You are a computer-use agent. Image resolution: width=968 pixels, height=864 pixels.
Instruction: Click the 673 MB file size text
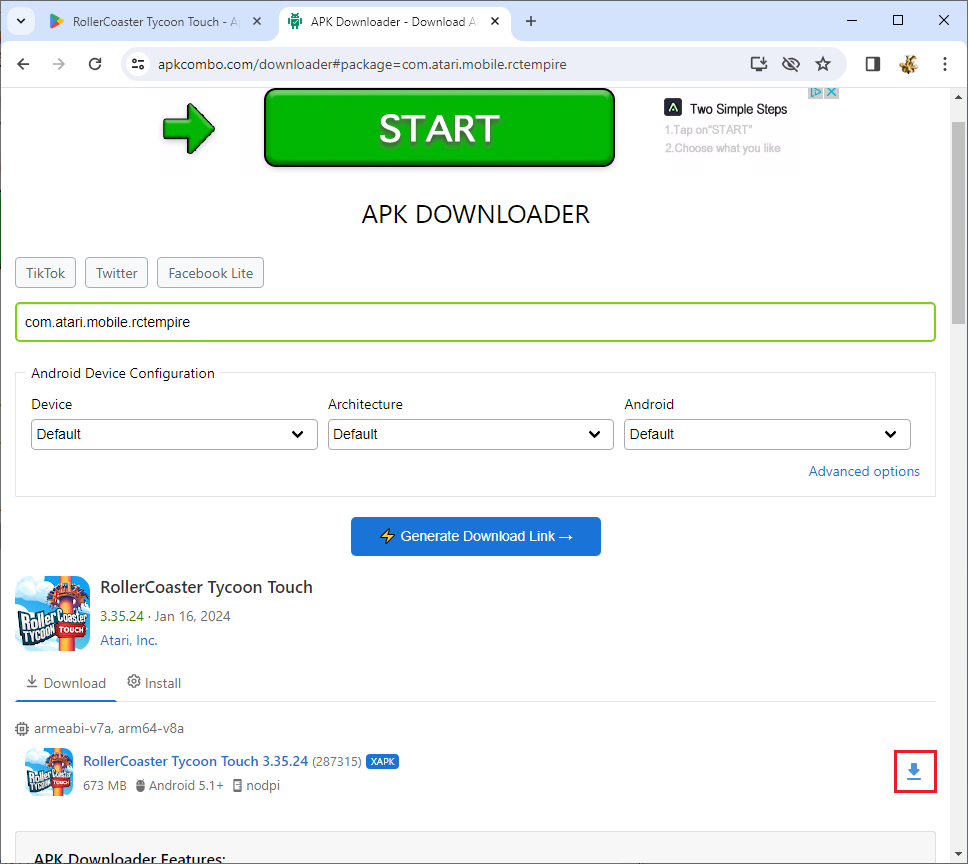click(104, 786)
